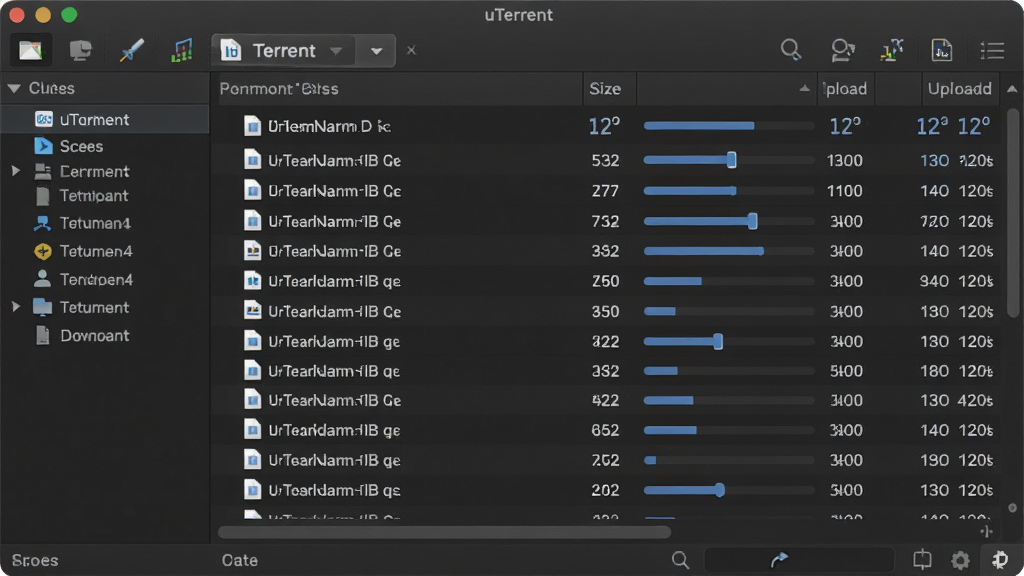Viewport: 1024px width, 576px height.
Task: Click the panel layout icon in status bar
Action: pyautogui.click(x=922, y=559)
